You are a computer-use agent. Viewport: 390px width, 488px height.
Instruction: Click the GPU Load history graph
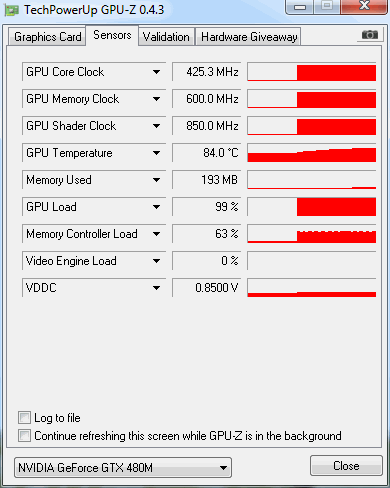tap(312, 207)
